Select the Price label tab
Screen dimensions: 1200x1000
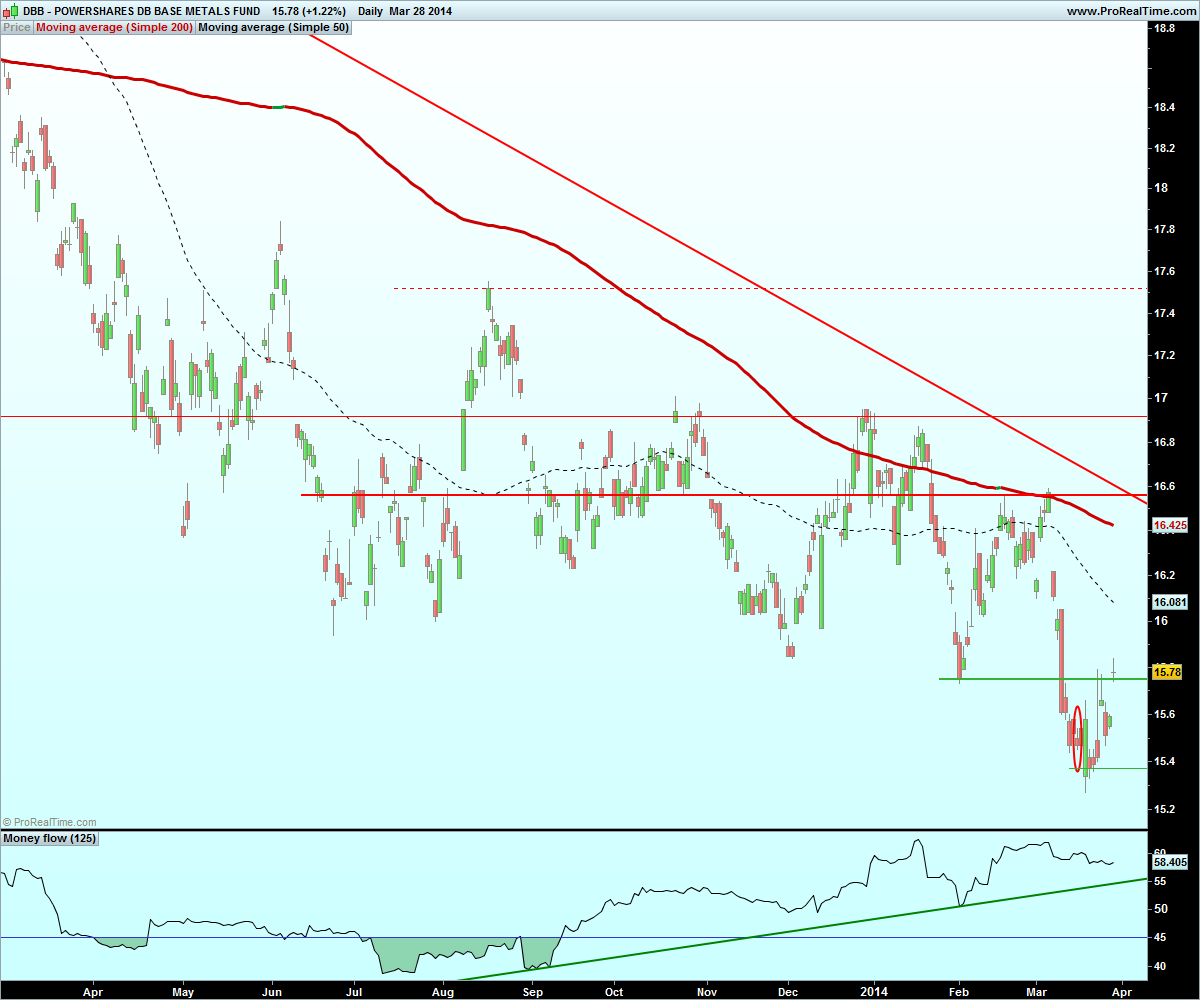(17, 27)
